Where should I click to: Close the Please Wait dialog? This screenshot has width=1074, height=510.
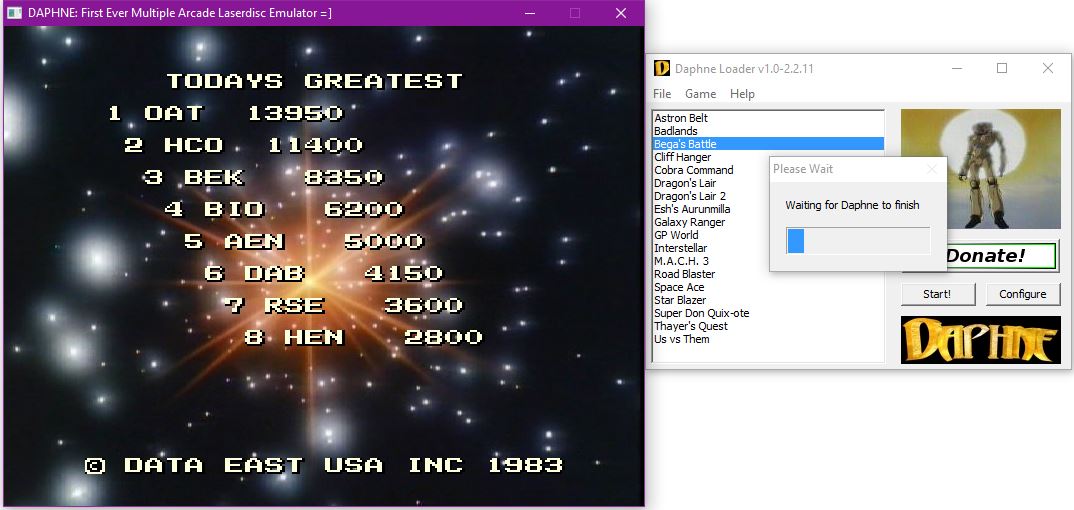(x=932, y=169)
